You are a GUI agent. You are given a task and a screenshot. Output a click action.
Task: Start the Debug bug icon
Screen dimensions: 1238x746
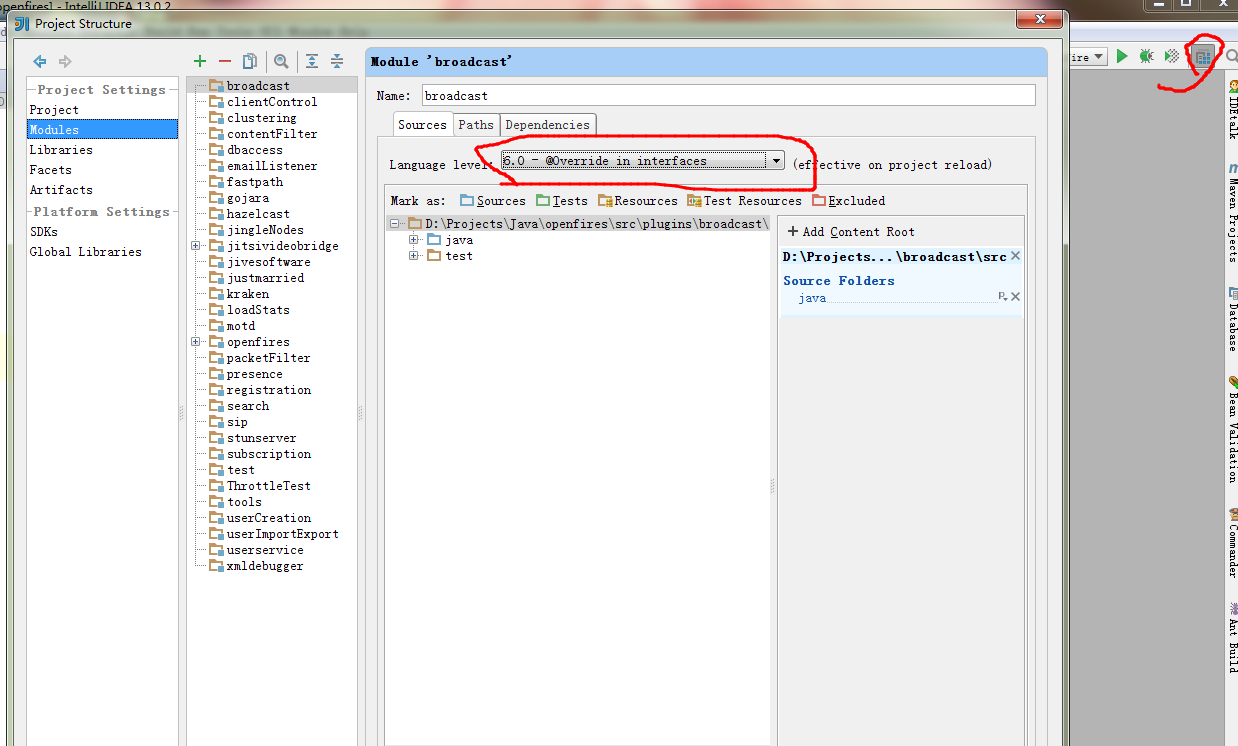point(1145,57)
